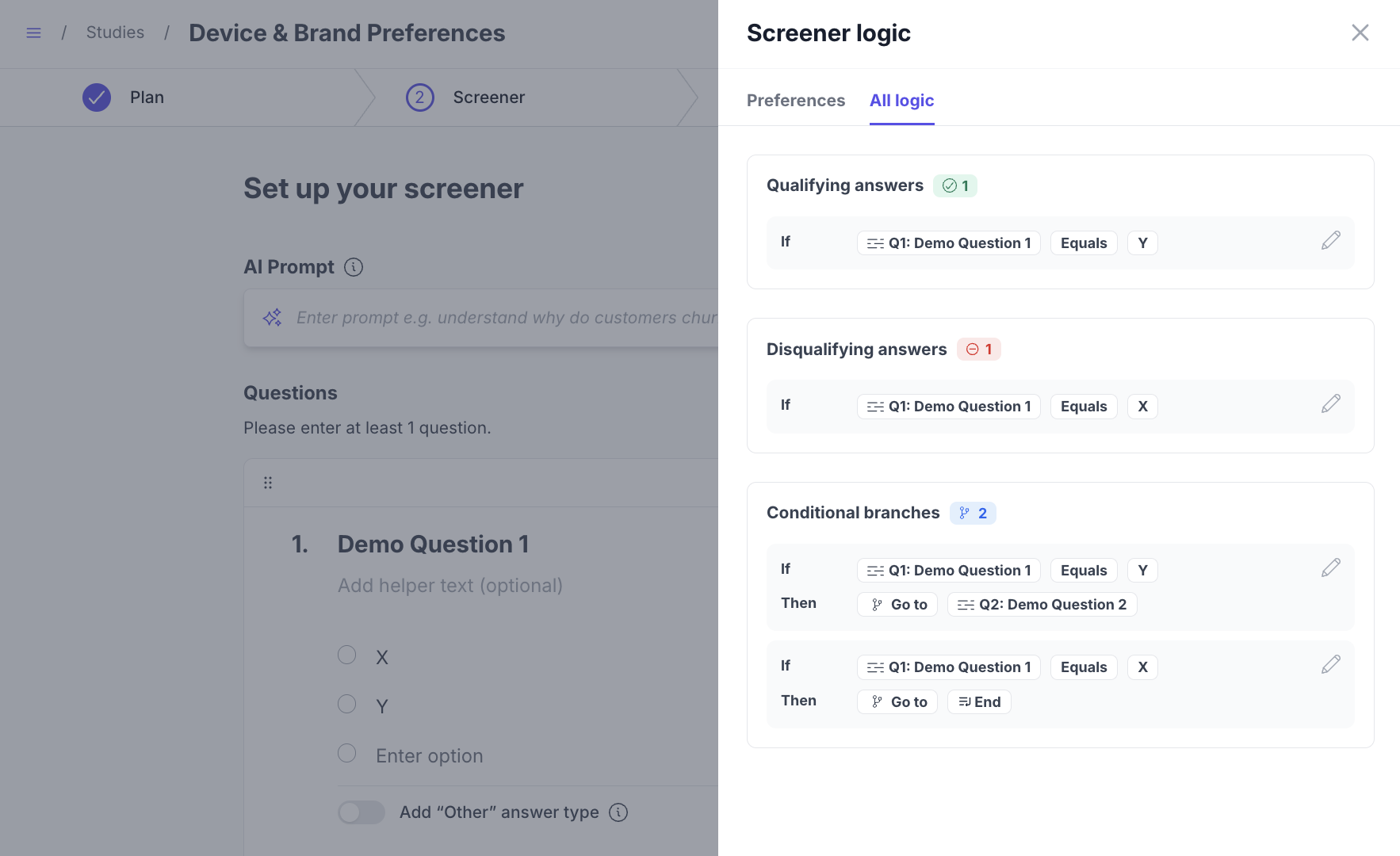Edit the Go to Q2 branch rule
Viewport: 1400px width, 856px height.
(x=1330, y=568)
